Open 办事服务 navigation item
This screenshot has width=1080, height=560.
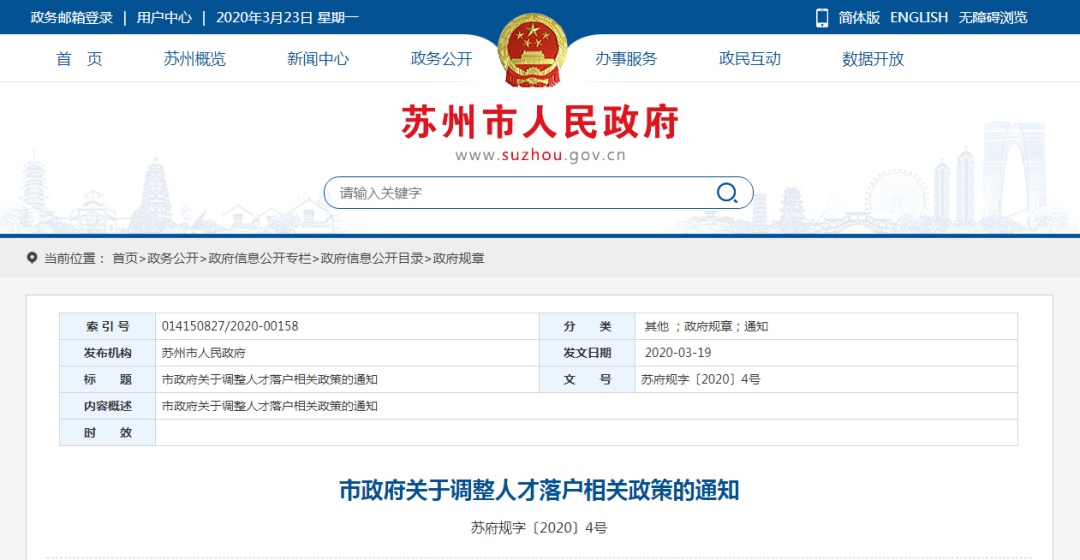pyautogui.click(x=626, y=59)
